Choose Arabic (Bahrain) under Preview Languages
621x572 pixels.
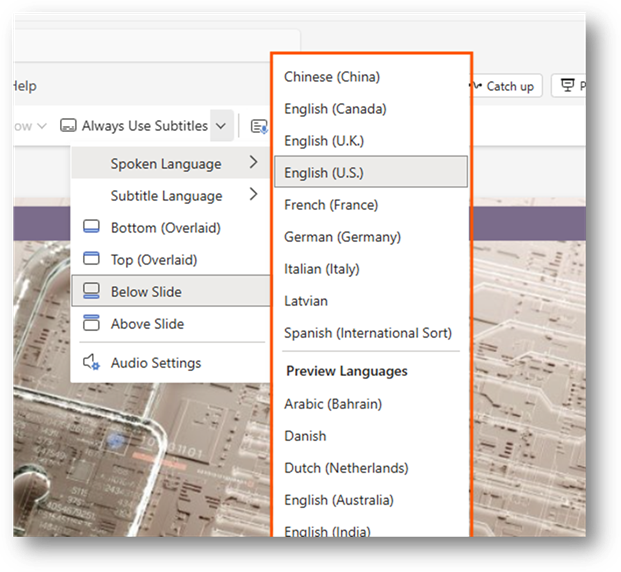(332, 404)
